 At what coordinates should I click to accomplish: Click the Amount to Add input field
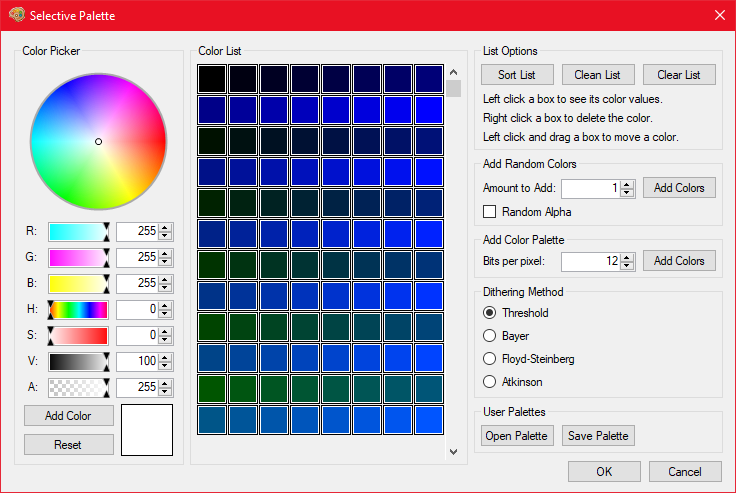point(591,189)
